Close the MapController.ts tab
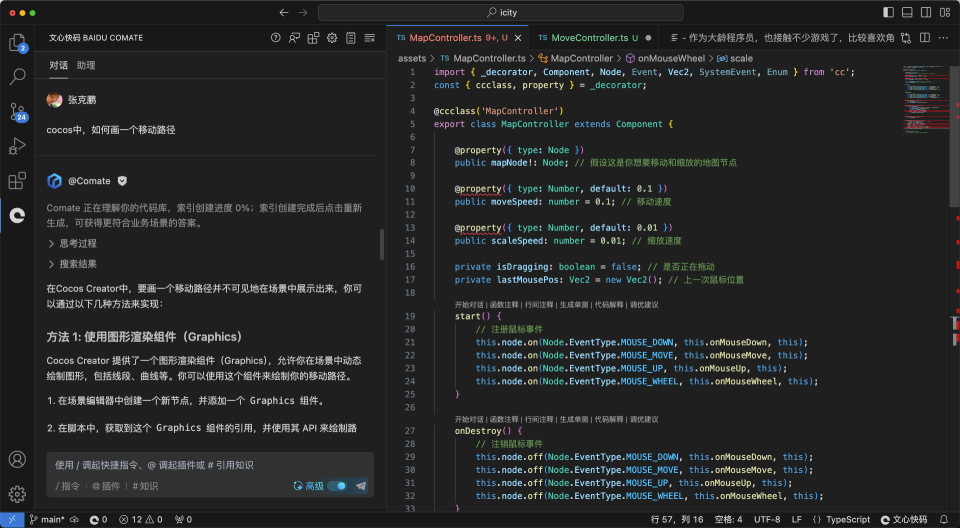Screen dimensions: 960x528 [x=518, y=38]
